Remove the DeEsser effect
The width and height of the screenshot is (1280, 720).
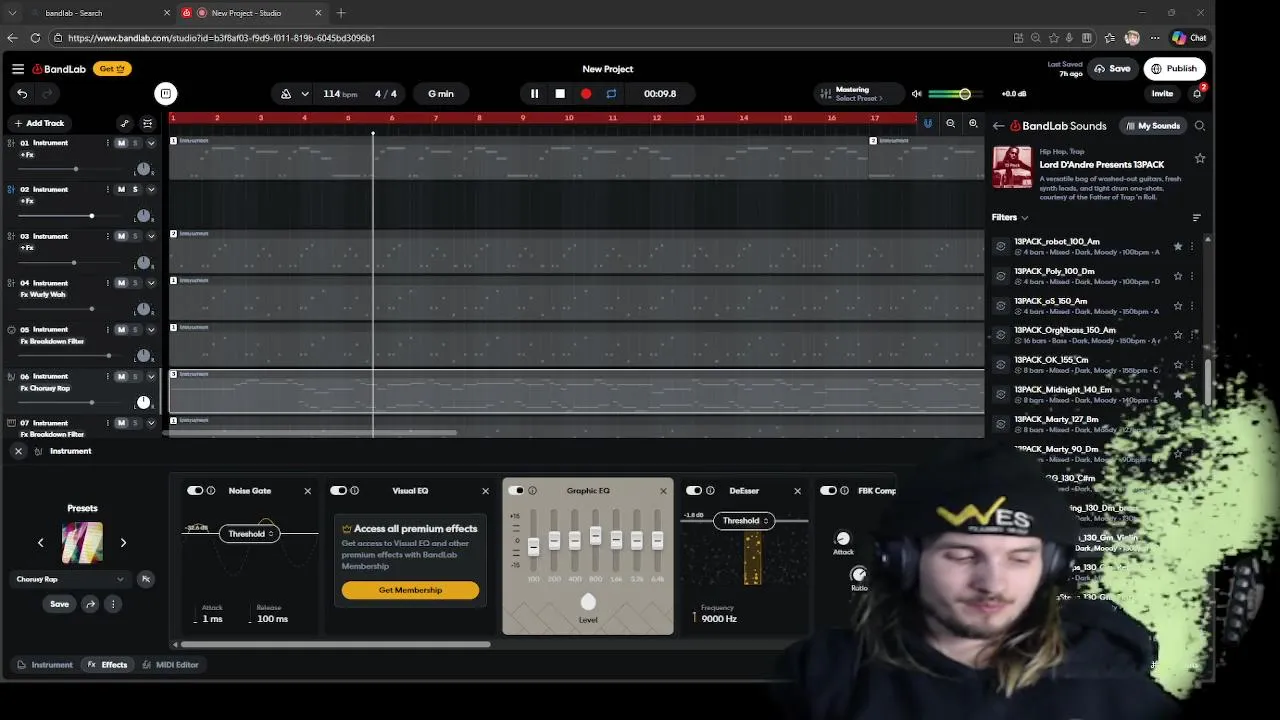coord(797,491)
